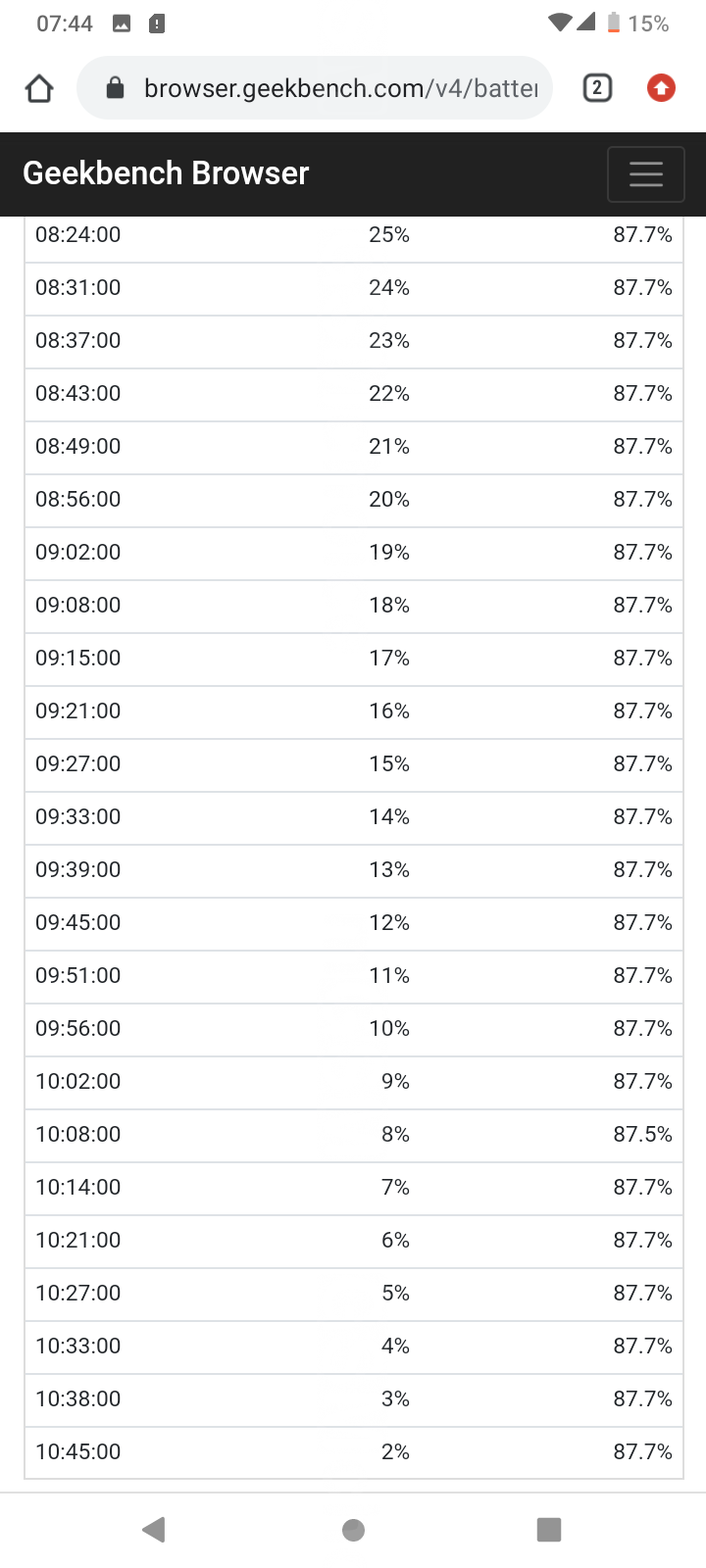Open the tab switcher showing 2 tabs
The height and width of the screenshot is (1568, 706).
tap(597, 88)
